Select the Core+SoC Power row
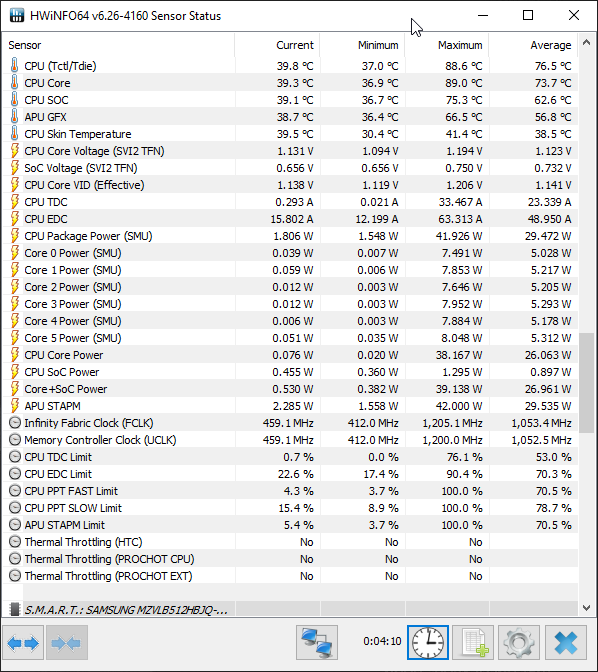This screenshot has width=598, height=672. pyautogui.click(x=290, y=389)
